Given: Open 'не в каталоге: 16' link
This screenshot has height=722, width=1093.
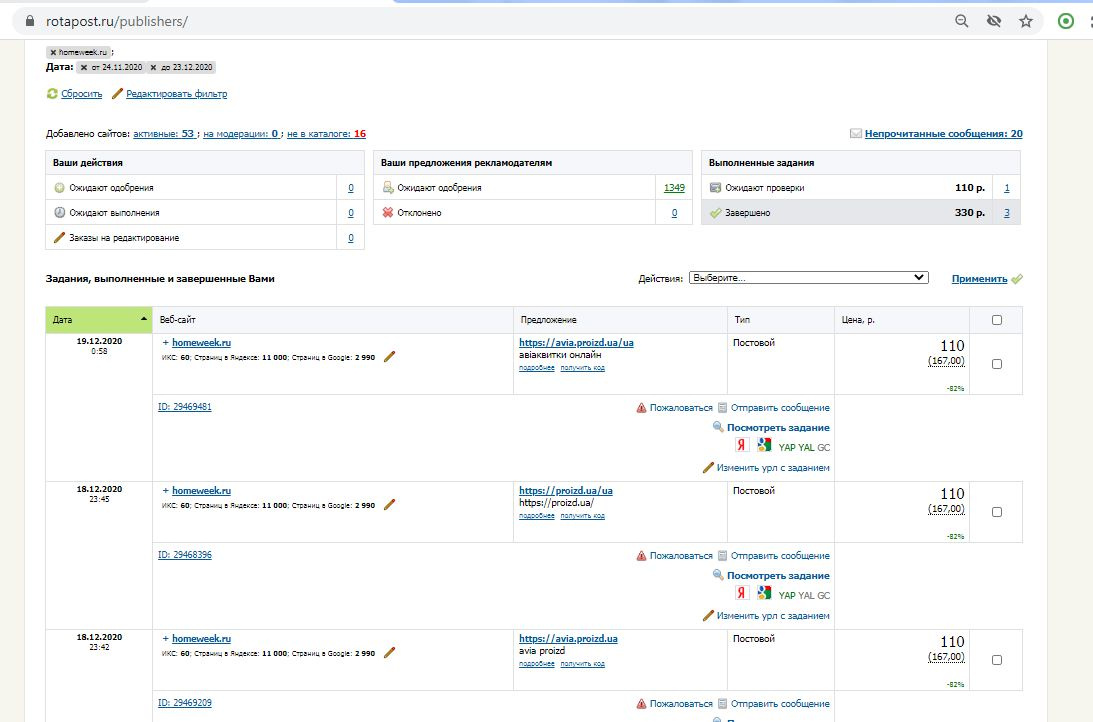Looking at the screenshot, I should click(x=326, y=134).
